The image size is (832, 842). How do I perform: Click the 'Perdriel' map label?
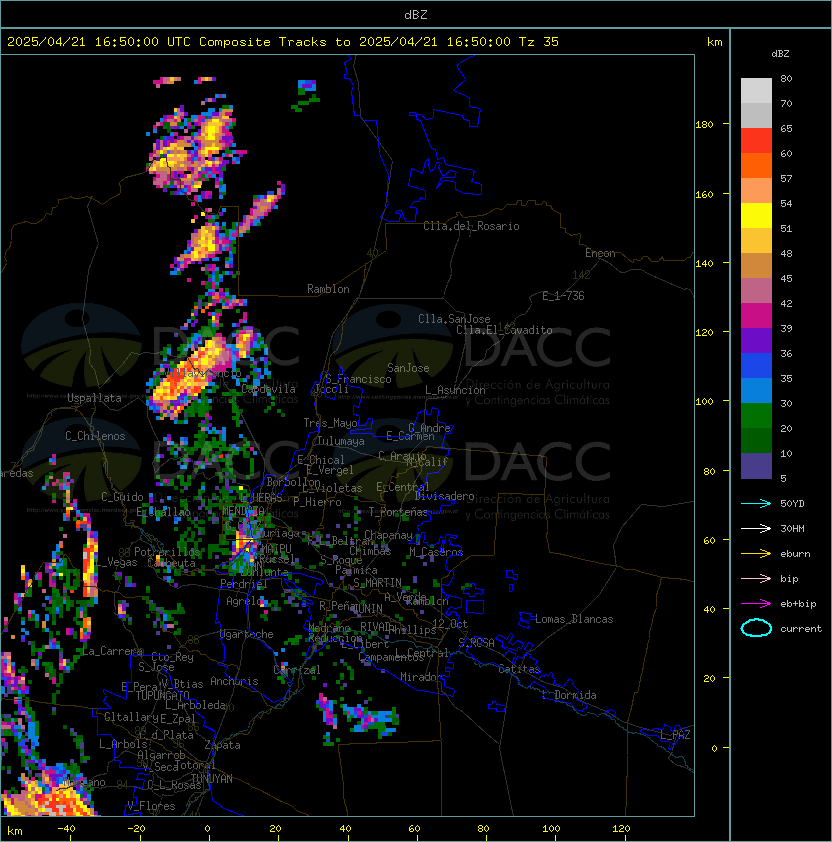click(x=243, y=584)
